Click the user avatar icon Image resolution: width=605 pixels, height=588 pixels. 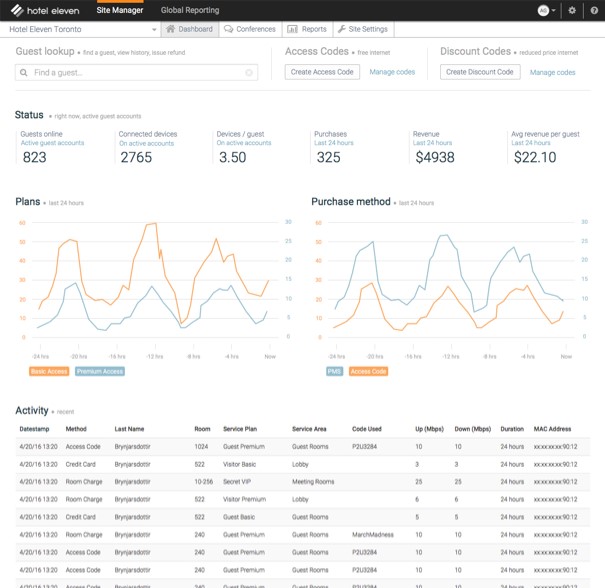pyautogui.click(x=543, y=10)
